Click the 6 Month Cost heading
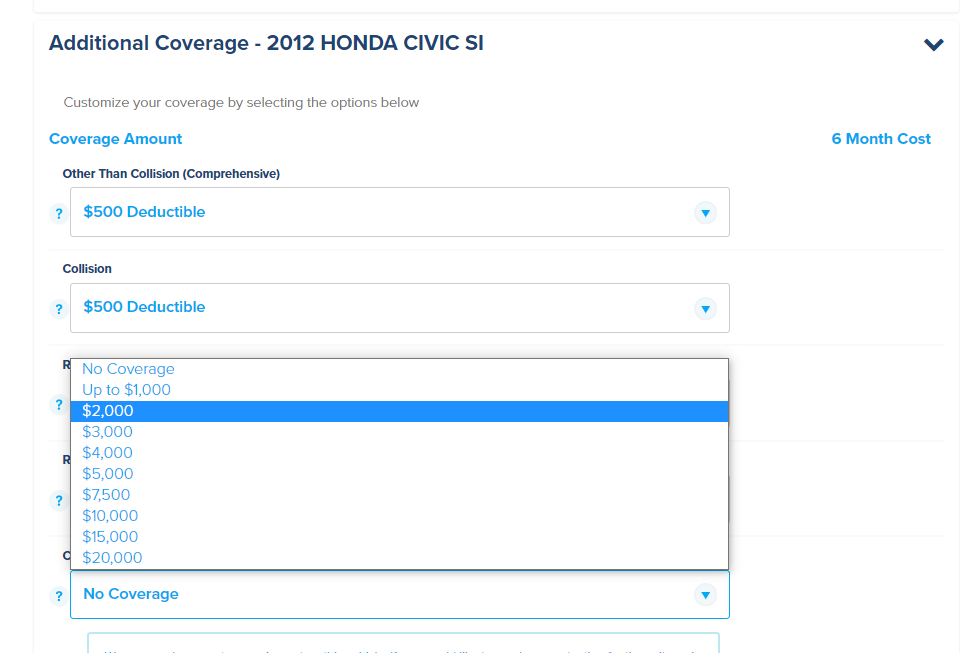960x653 pixels. (881, 139)
